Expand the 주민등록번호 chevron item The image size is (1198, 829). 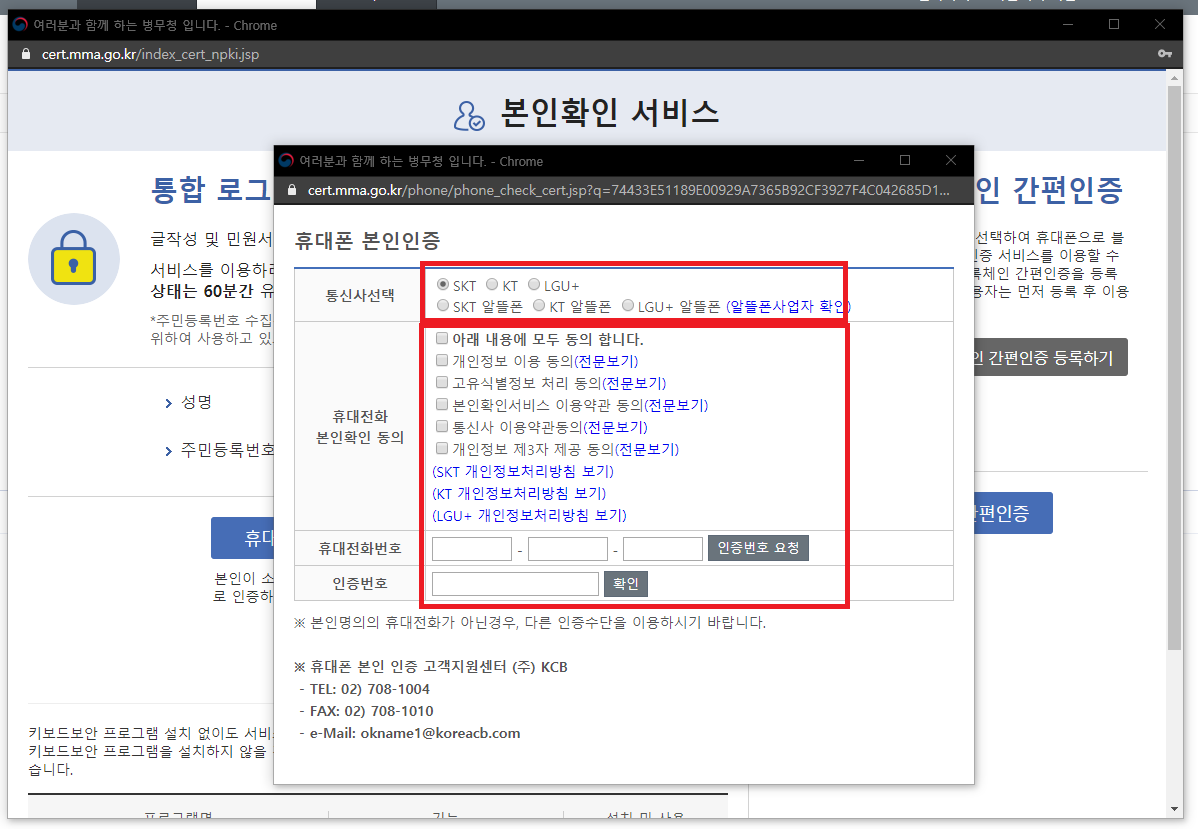168,451
